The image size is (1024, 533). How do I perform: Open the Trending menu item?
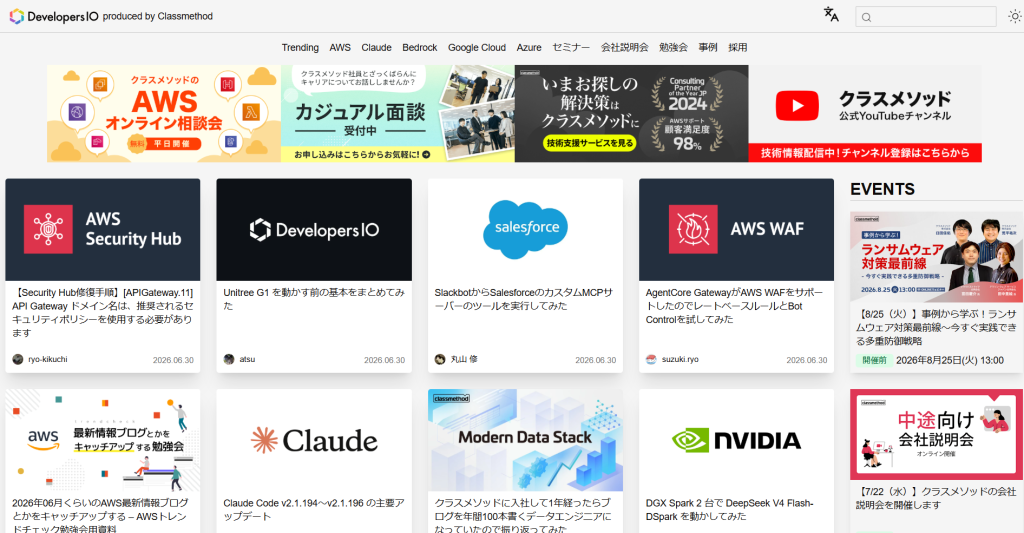[300, 48]
